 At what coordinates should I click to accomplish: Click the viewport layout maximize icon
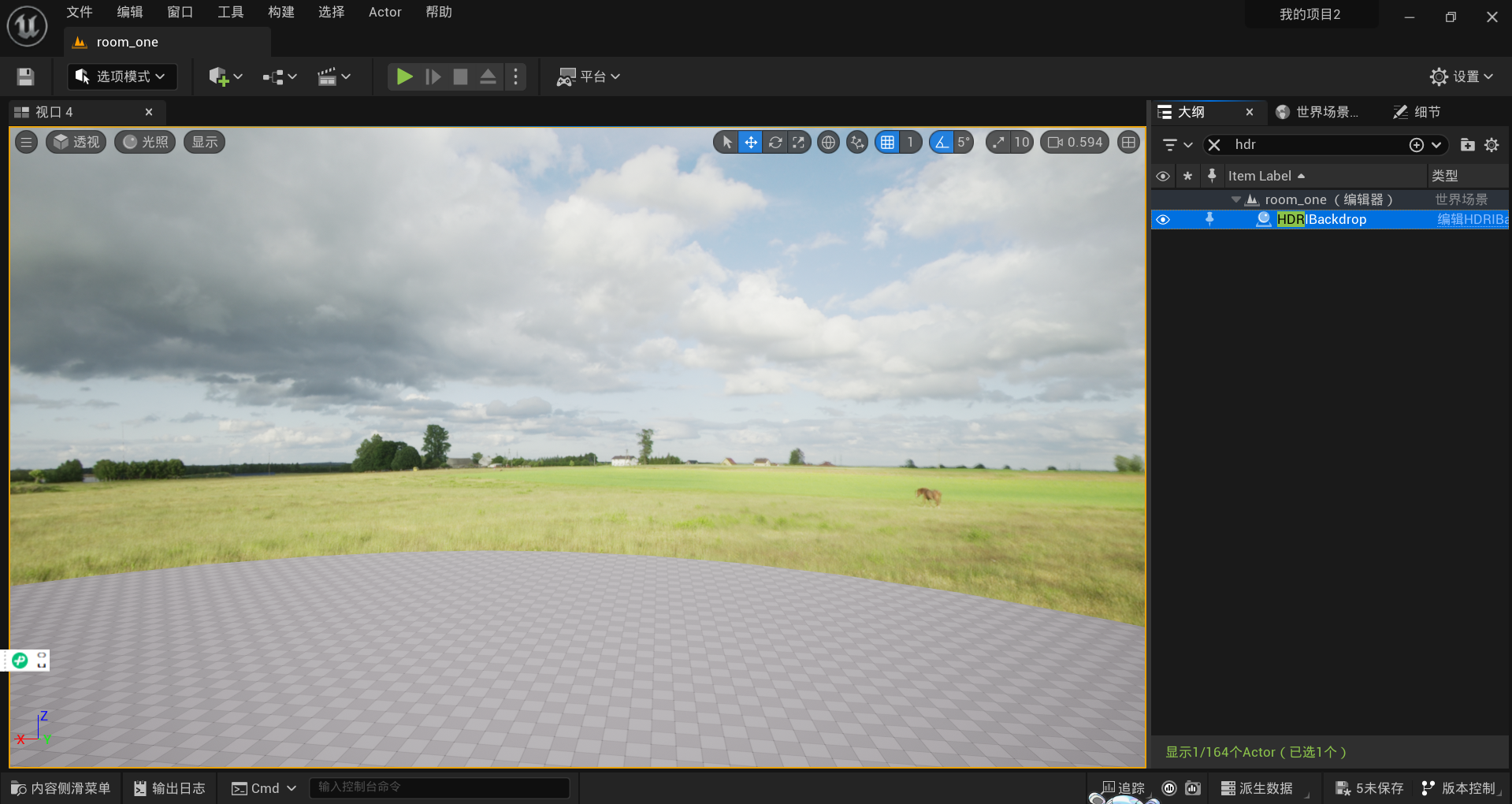[1129, 142]
